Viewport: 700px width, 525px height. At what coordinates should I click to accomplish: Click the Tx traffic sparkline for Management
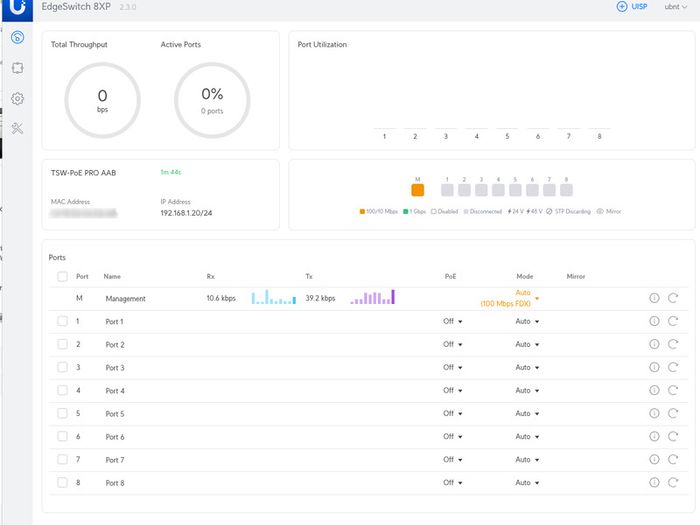tap(373, 297)
